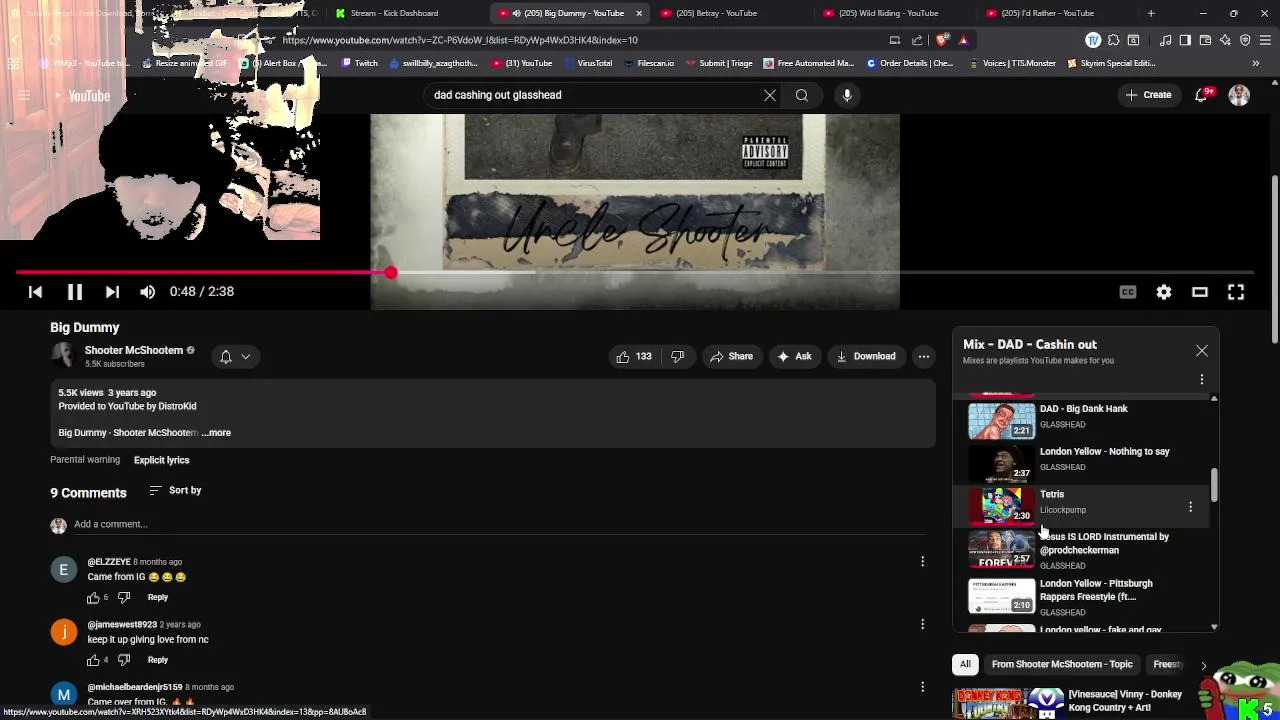Open YouTube notifications bell
This screenshot has width=1280, height=720.
coord(1202,95)
